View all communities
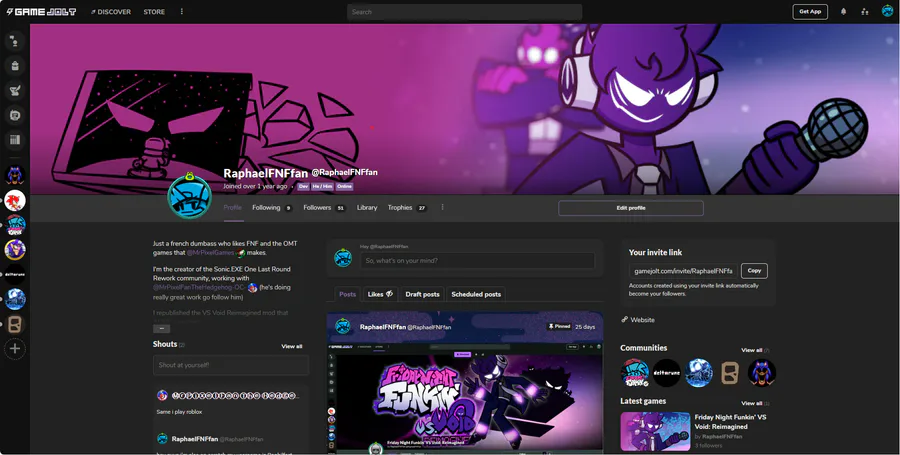The image size is (900, 455). (751, 349)
